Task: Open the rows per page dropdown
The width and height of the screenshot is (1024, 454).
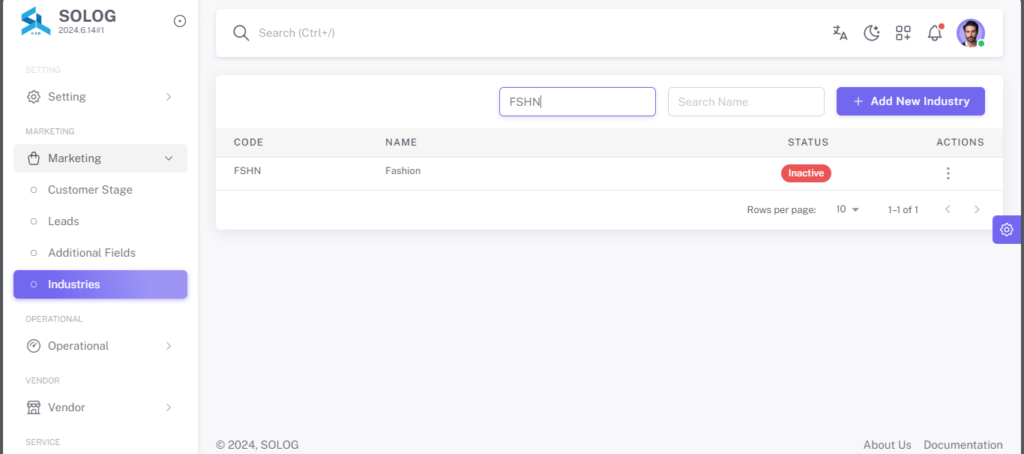Action: click(848, 210)
